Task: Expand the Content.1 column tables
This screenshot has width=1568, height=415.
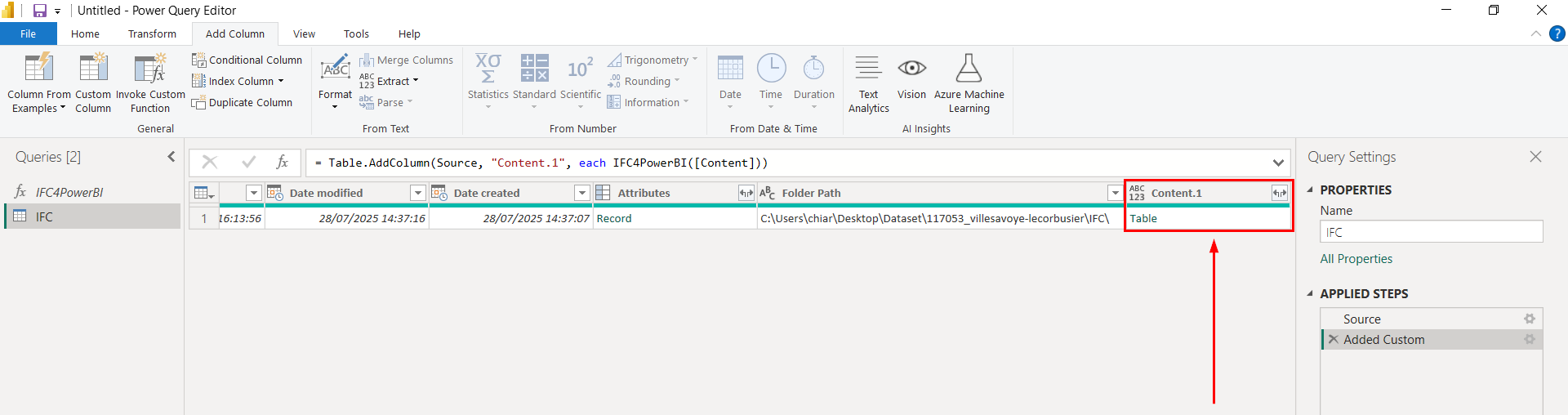Action: point(1279,193)
